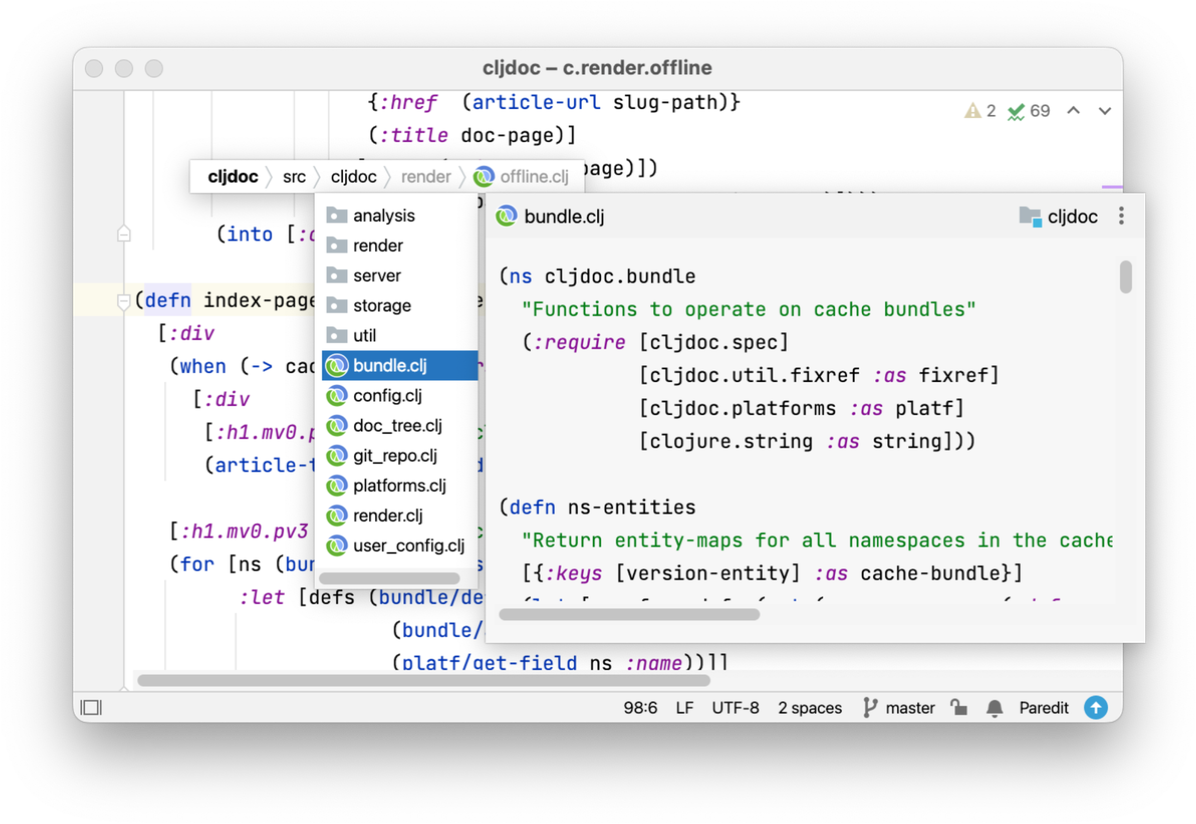This screenshot has width=1196, height=824.
Task: Click the :title keyword in editor
Action: (x=414, y=135)
